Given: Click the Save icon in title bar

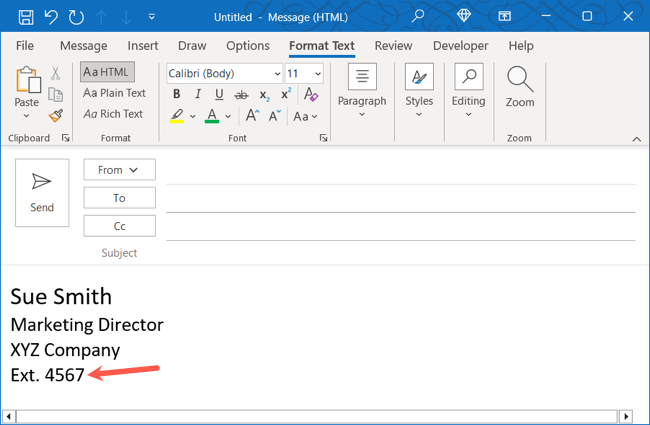Looking at the screenshot, I should pos(26,16).
